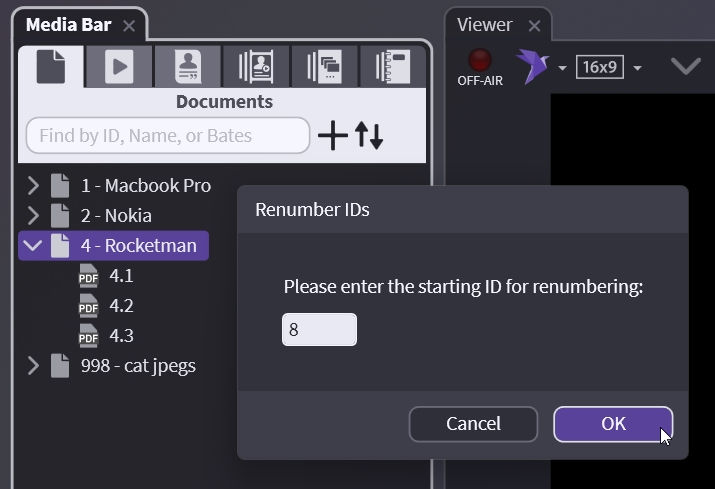Select the Viewer tab
Image resolution: width=715 pixels, height=489 pixels.
484,25
